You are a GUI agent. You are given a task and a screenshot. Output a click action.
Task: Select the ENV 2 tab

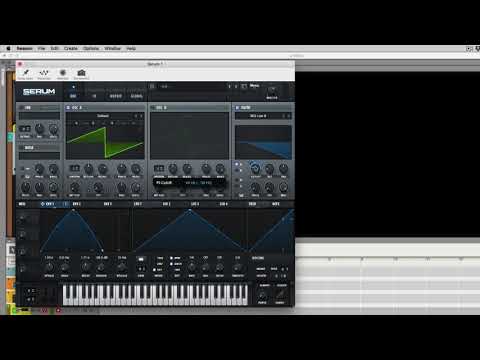pos(76,204)
